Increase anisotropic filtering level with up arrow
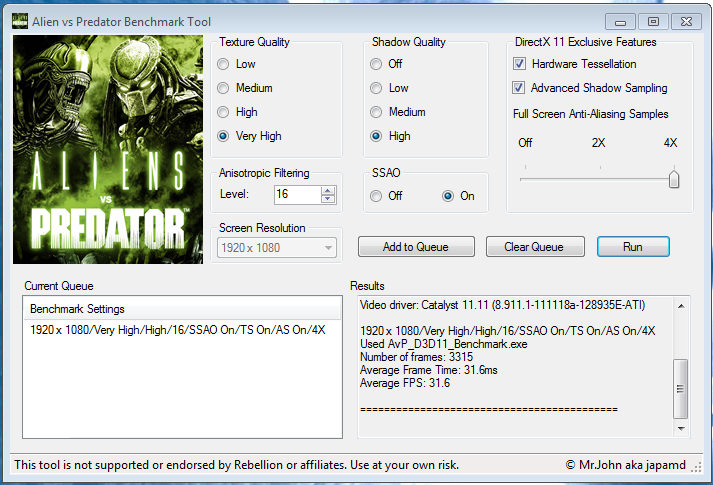713x485 pixels. 327,190
